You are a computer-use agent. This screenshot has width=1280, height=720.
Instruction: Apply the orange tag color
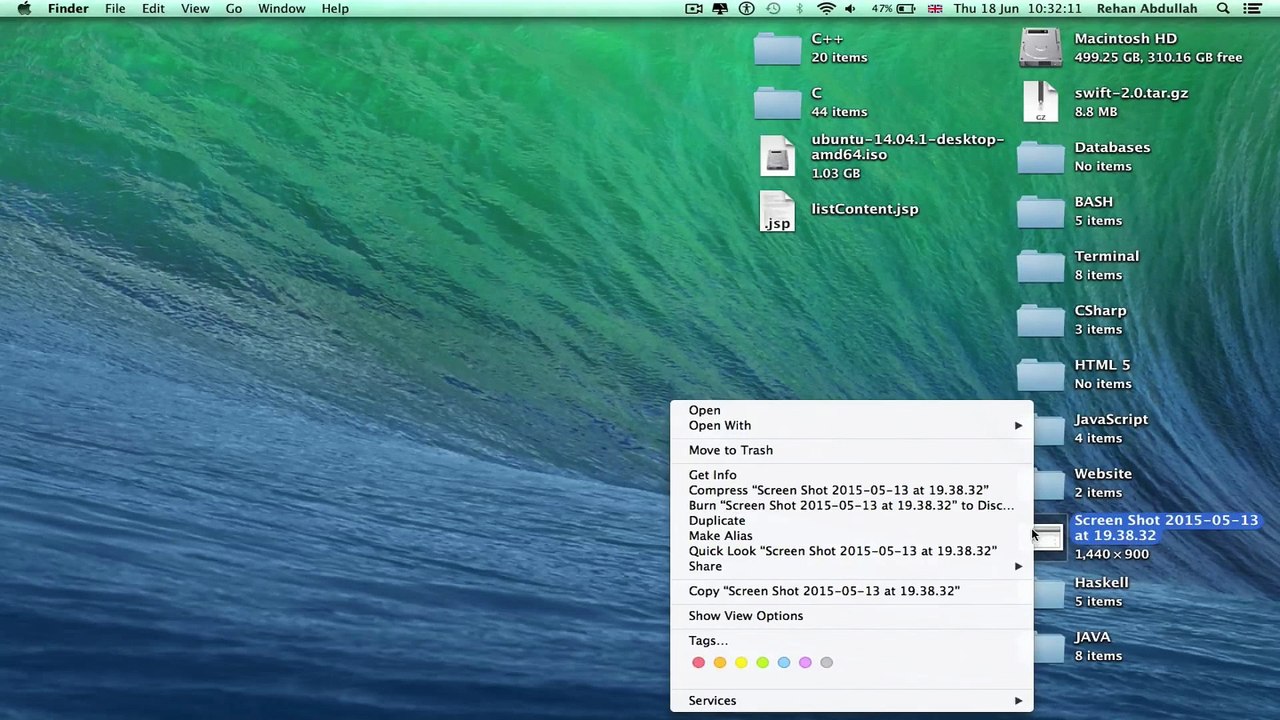click(x=720, y=662)
